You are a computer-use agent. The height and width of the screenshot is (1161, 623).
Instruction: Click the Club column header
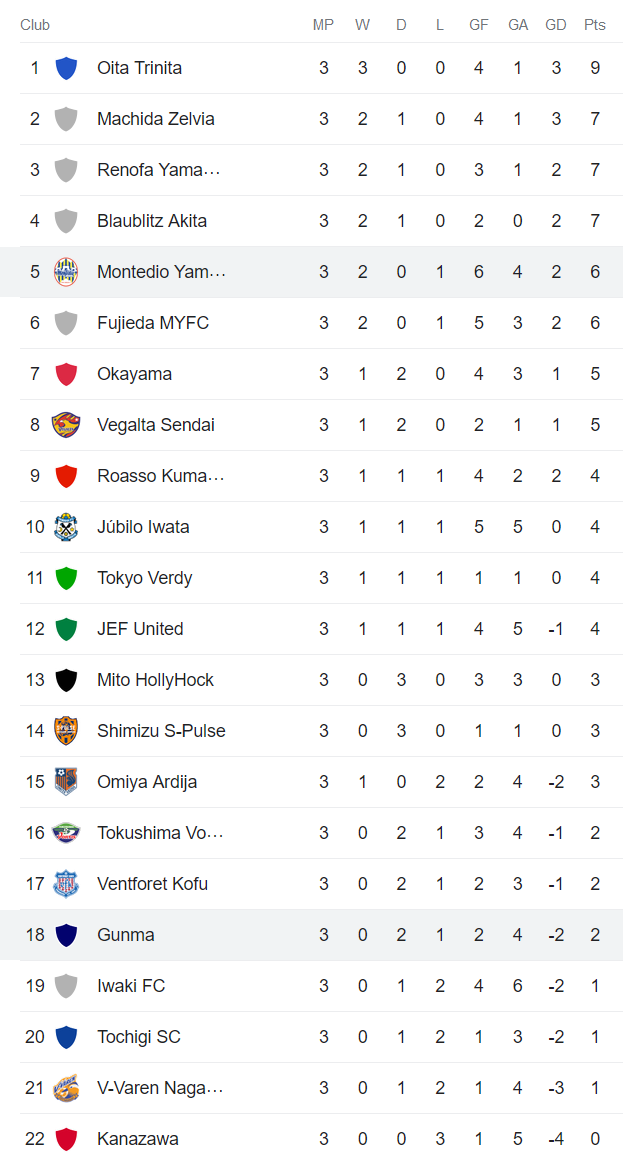[35, 25]
